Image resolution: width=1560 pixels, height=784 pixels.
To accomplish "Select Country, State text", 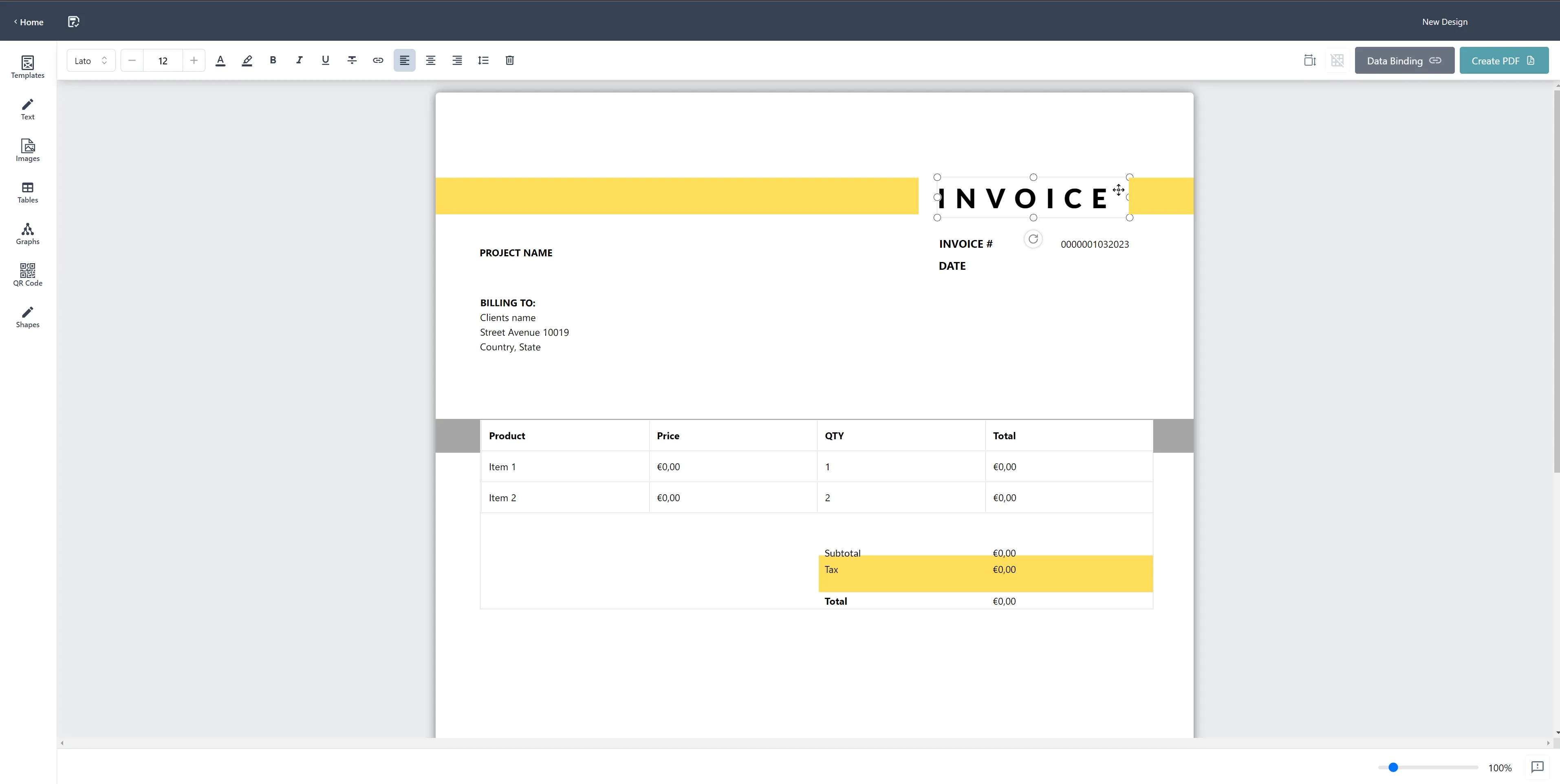I will (510, 348).
